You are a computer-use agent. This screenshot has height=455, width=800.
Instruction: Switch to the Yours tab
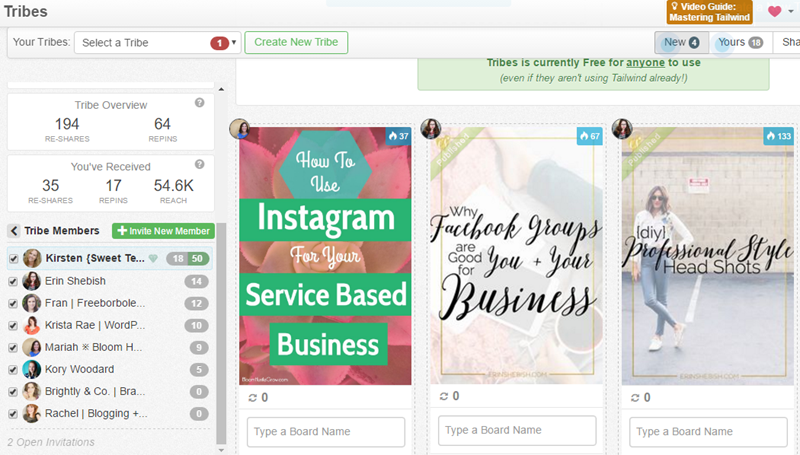tap(740, 42)
